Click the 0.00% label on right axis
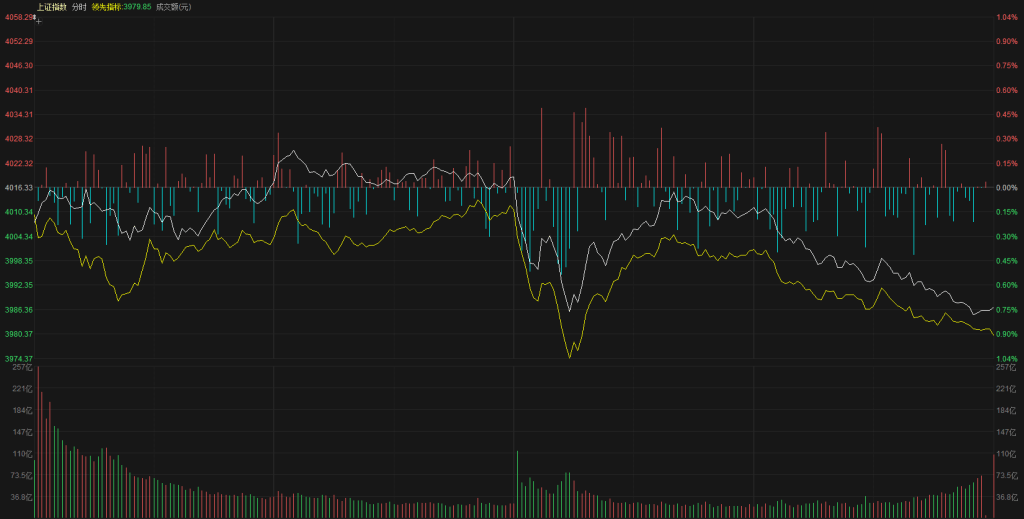This screenshot has height=519, width=1024. tap(1006, 187)
